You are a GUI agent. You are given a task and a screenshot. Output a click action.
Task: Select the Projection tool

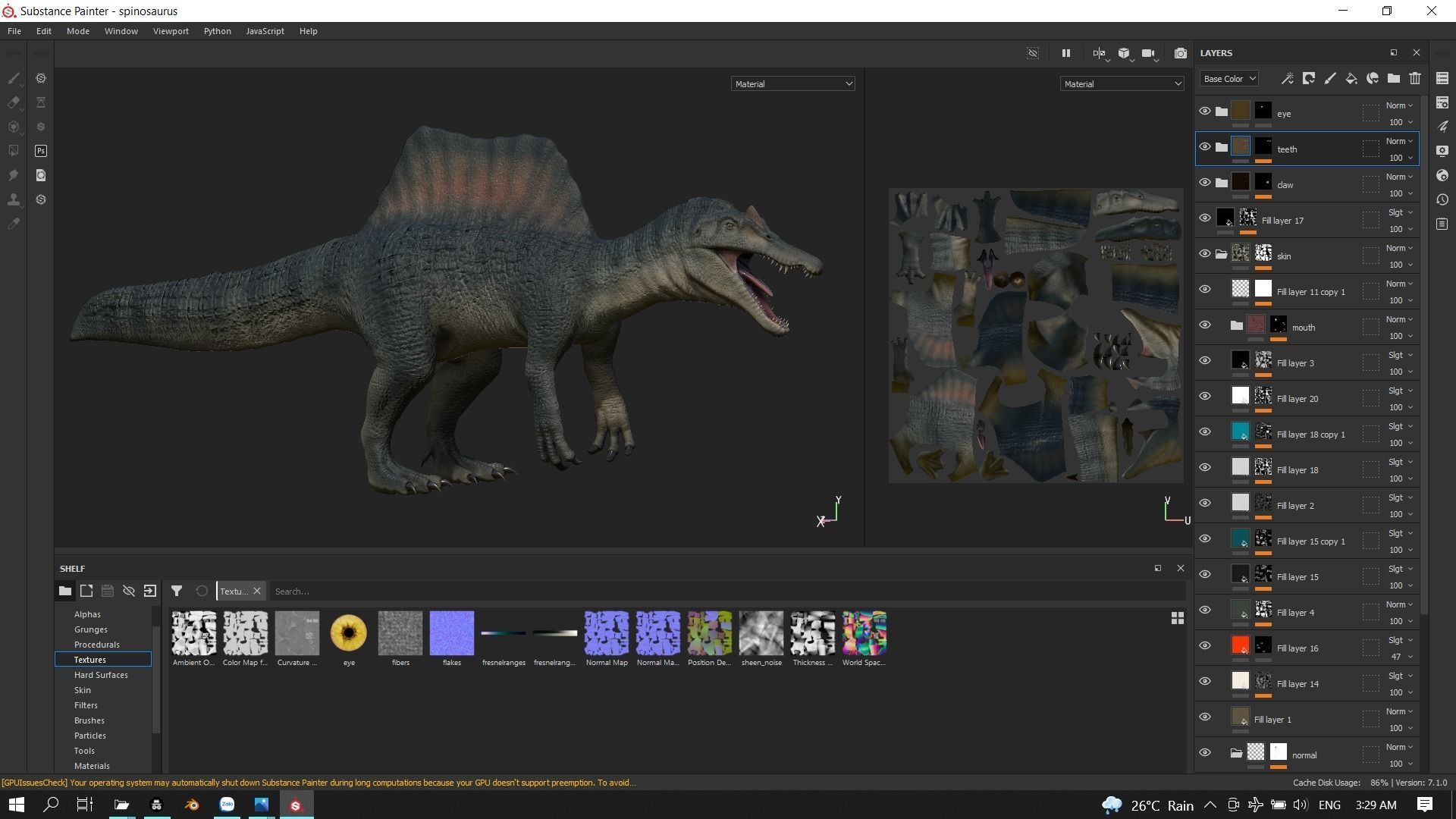point(14,127)
